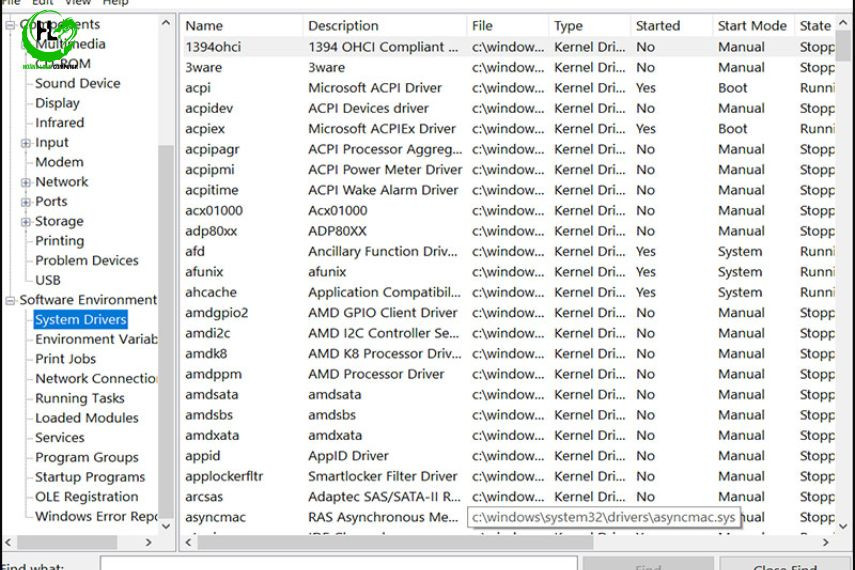Expand the Input tree node
Viewport: 855px width, 570px height.
(26, 143)
